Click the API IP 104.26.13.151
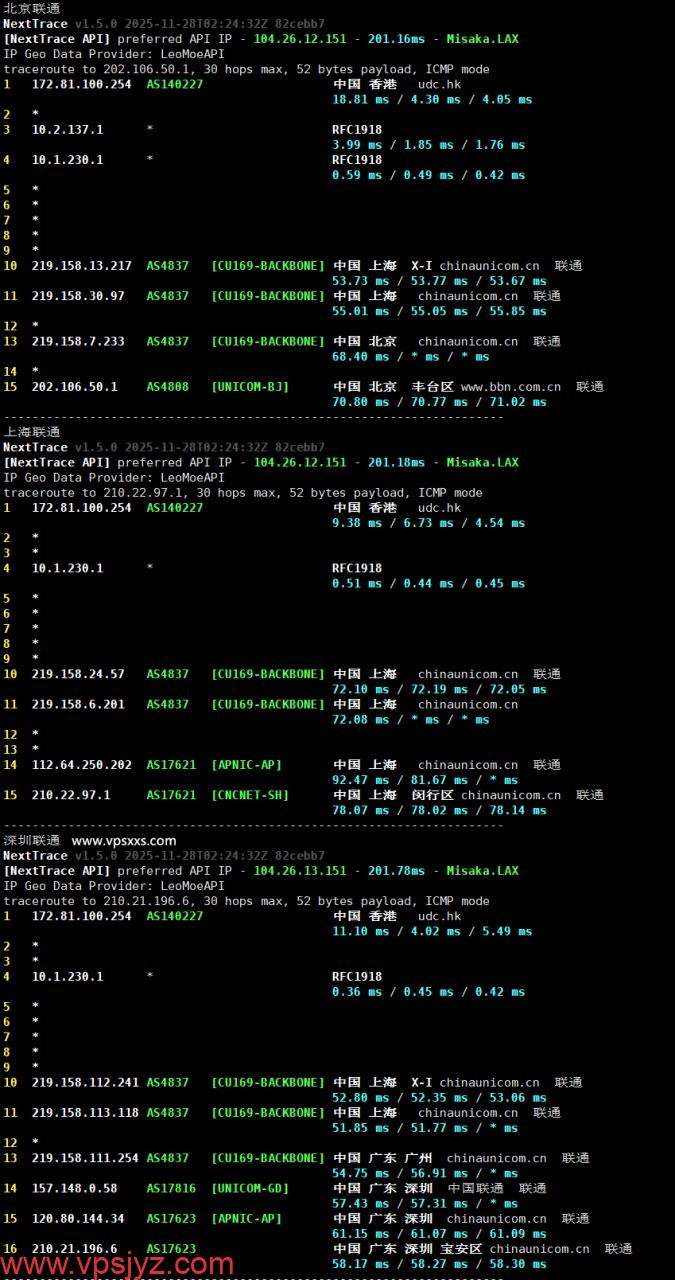Viewport: 675px width, 1280px height. tap(300, 871)
